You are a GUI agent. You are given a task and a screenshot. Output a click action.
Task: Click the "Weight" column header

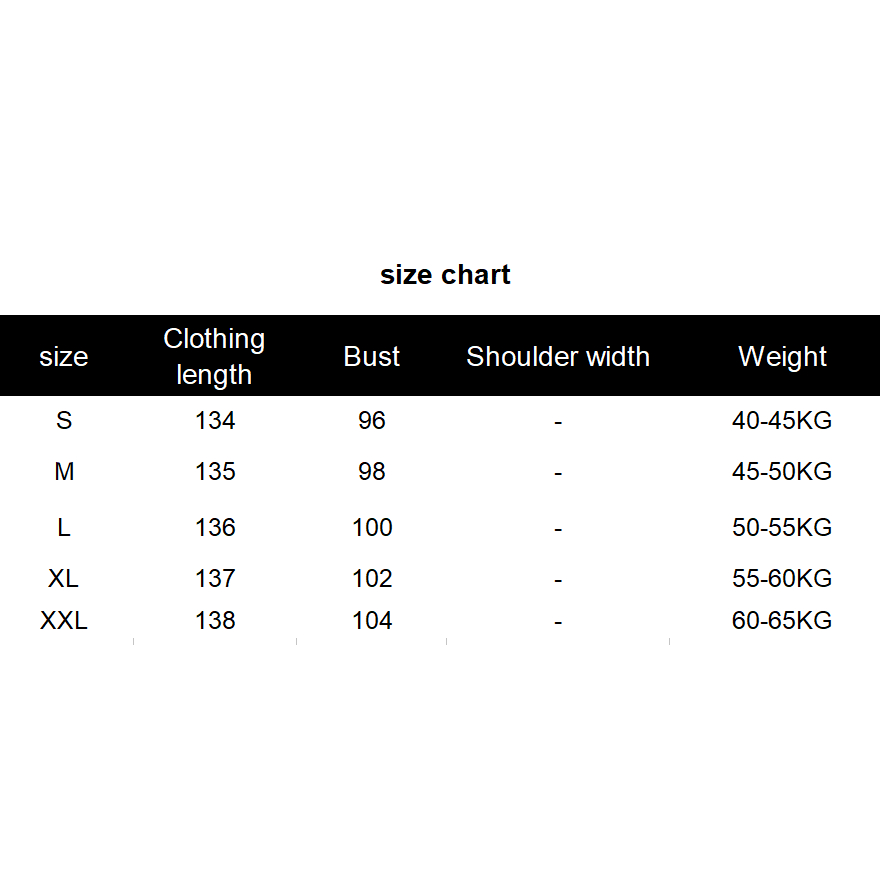point(782,357)
